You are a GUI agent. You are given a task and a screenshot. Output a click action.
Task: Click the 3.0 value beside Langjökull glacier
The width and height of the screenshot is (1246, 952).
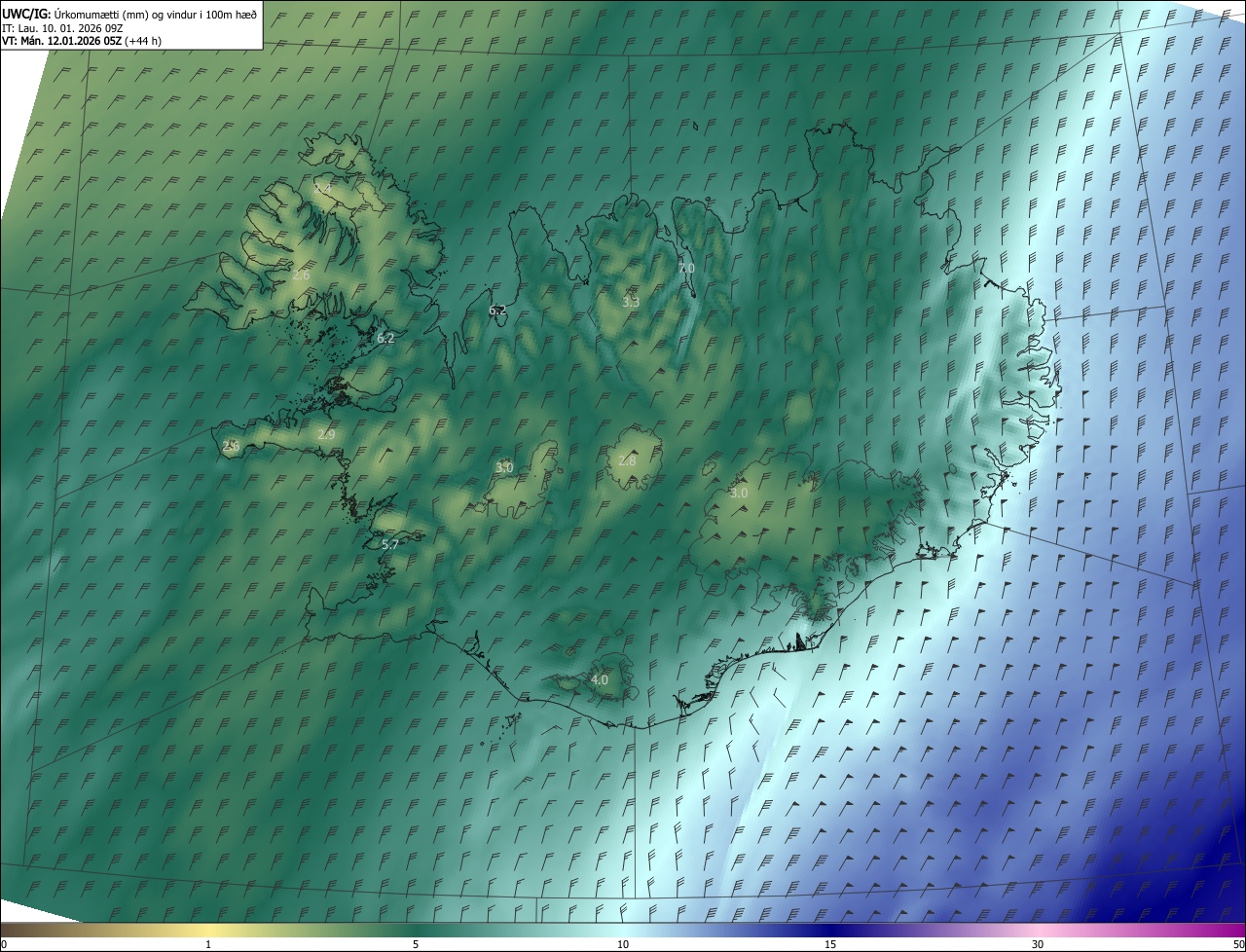pos(504,467)
